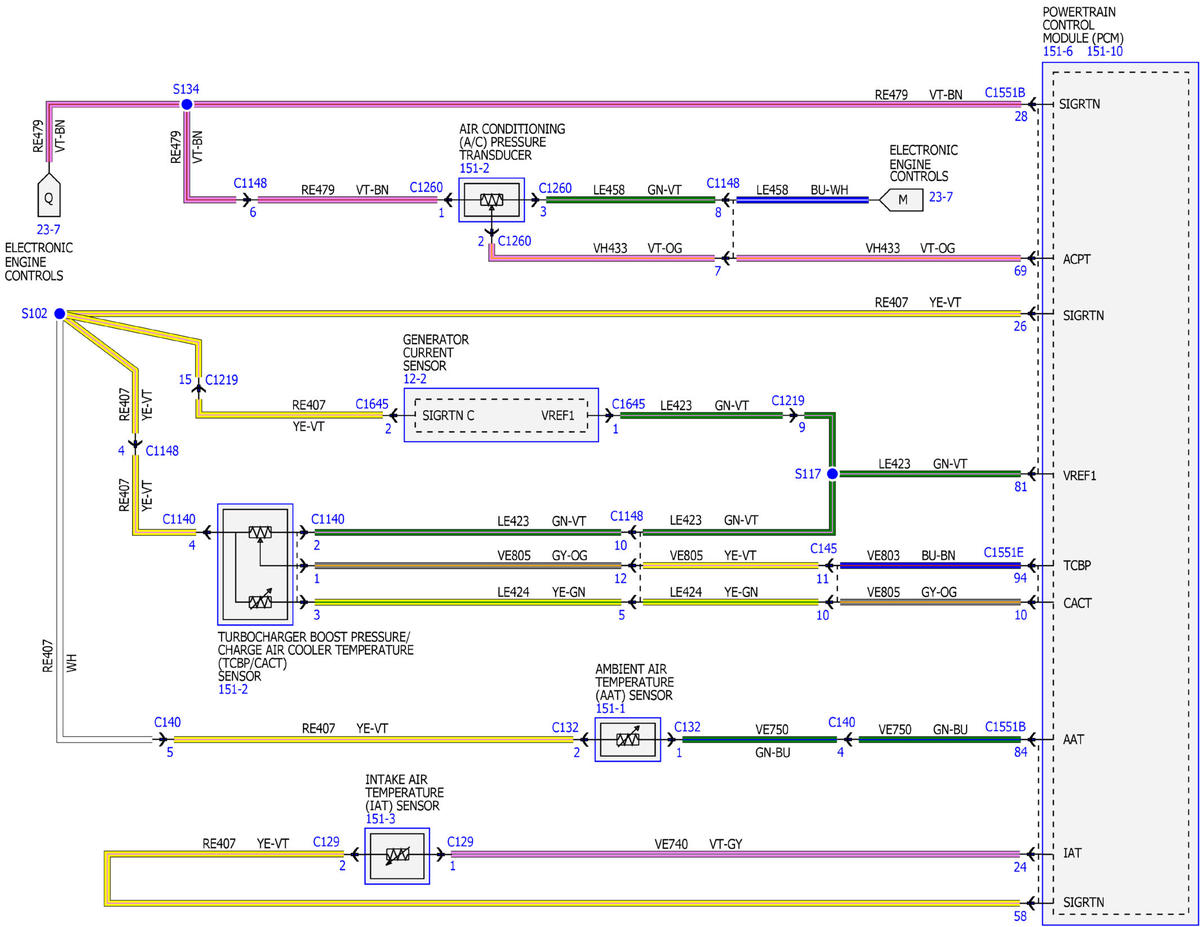Select the Intake Air Temperature sensor symbol

(x=397, y=856)
